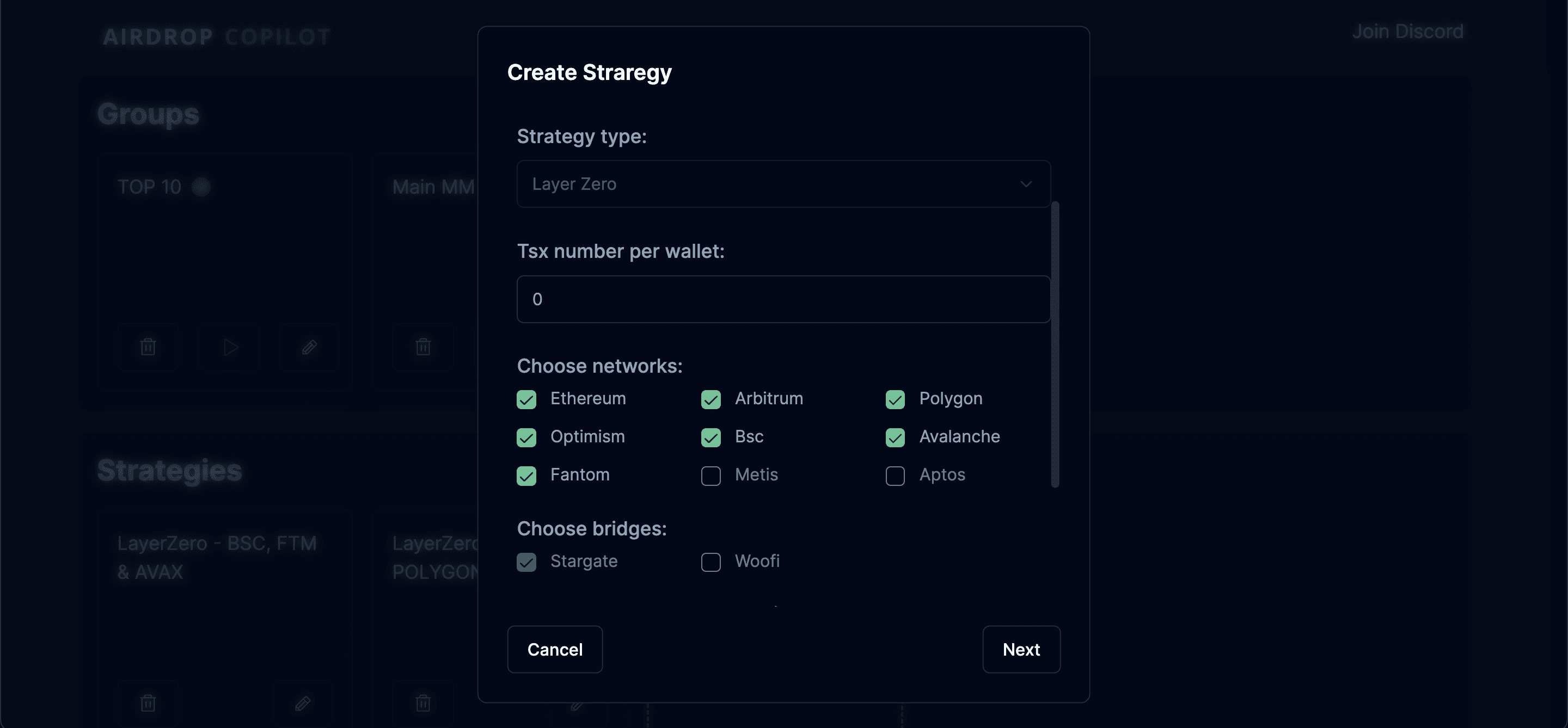Click the Tsx number per wallet input field
This screenshot has width=1568, height=728.
pos(784,299)
